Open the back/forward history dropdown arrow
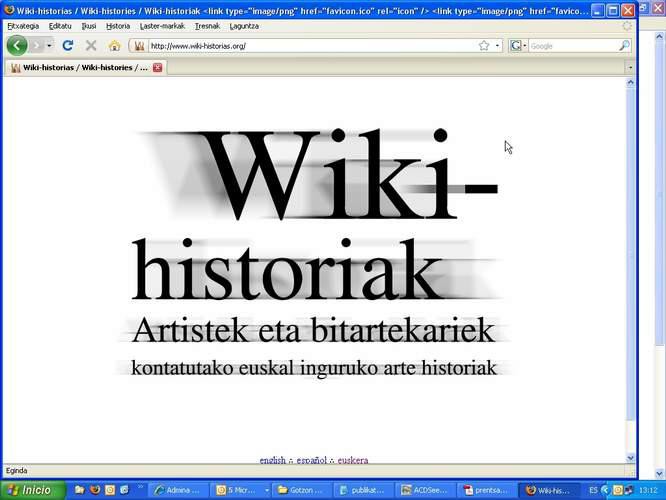666x500 pixels. point(49,45)
